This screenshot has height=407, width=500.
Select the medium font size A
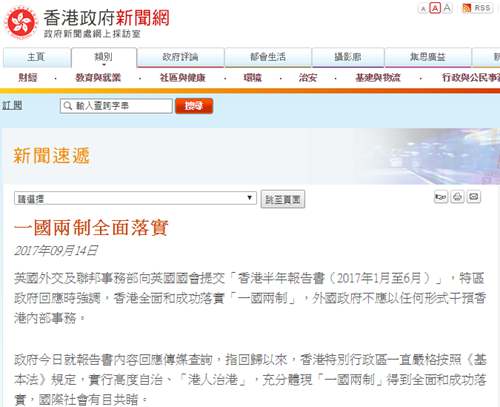point(435,8)
